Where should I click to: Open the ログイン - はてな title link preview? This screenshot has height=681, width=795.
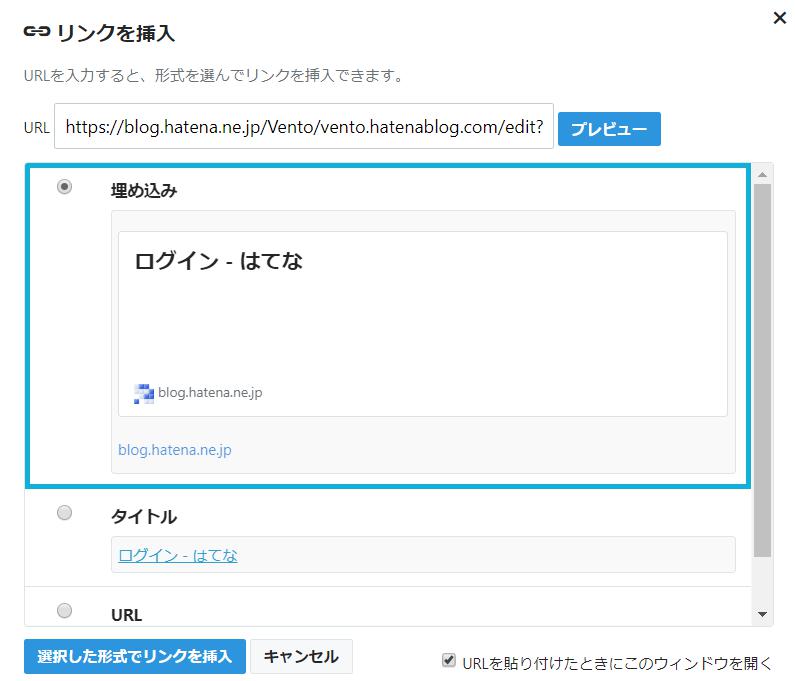tap(177, 555)
